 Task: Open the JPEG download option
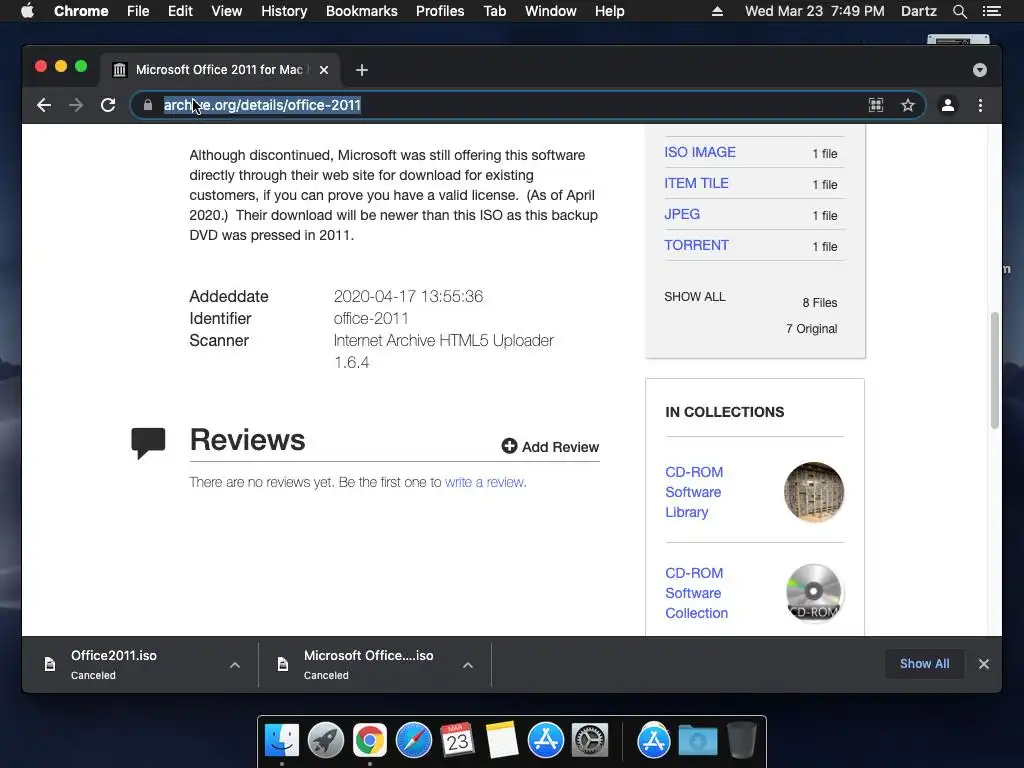click(682, 214)
